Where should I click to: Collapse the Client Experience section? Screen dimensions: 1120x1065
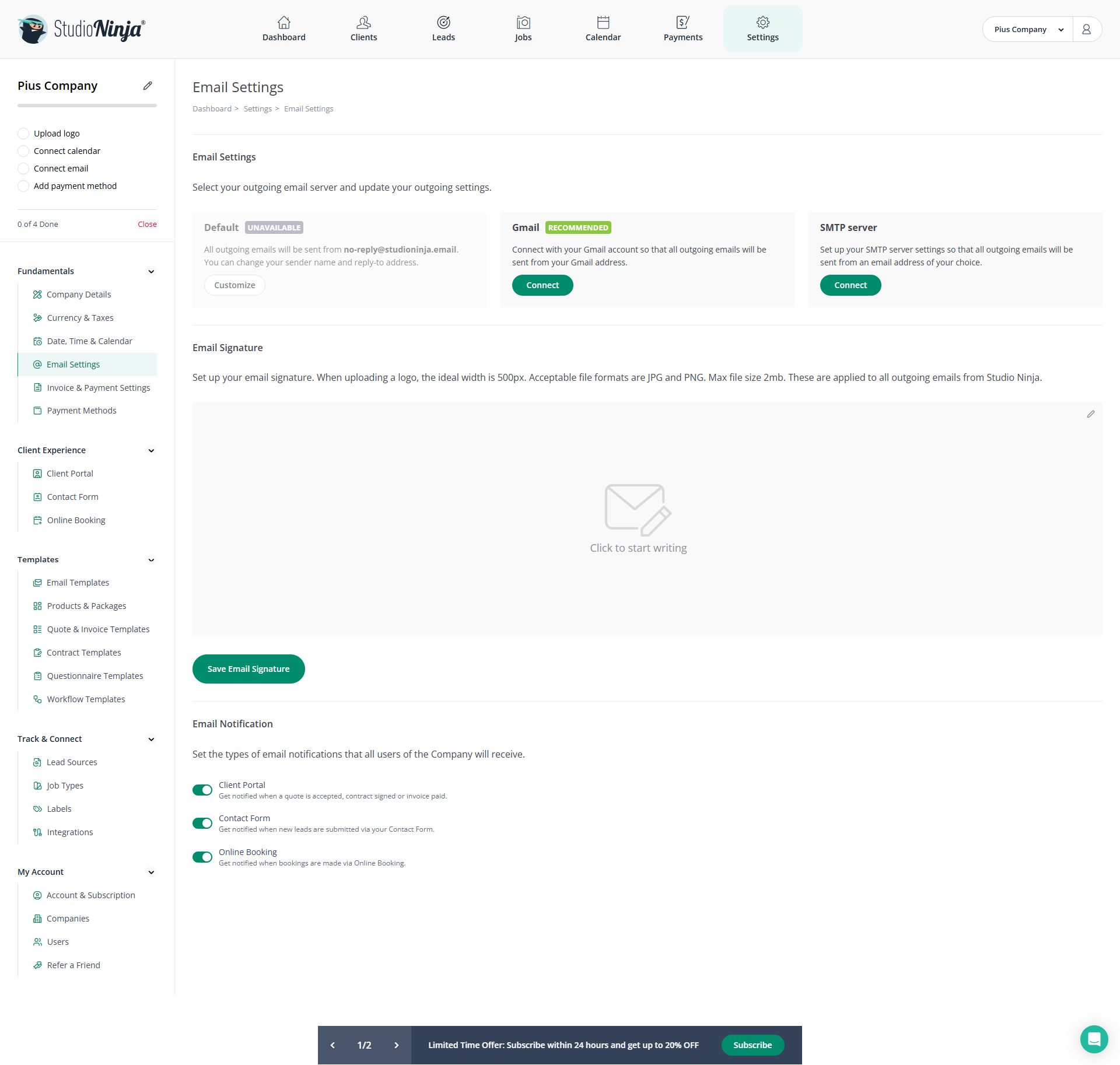point(151,450)
